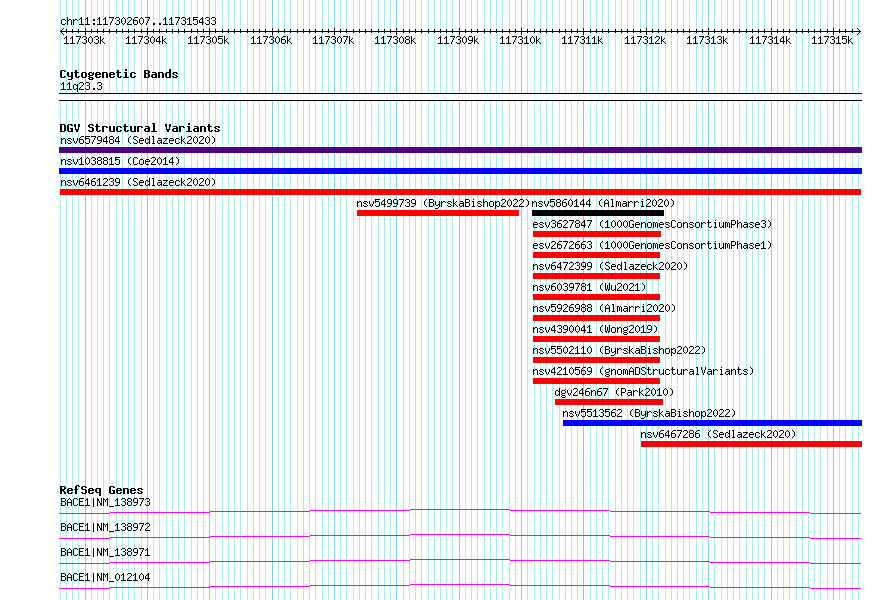The width and height of the screenshot is (890, 600).
Task: Click nsv5499739 (ByrskaBishop2022) label
Action: pos(443,203)
